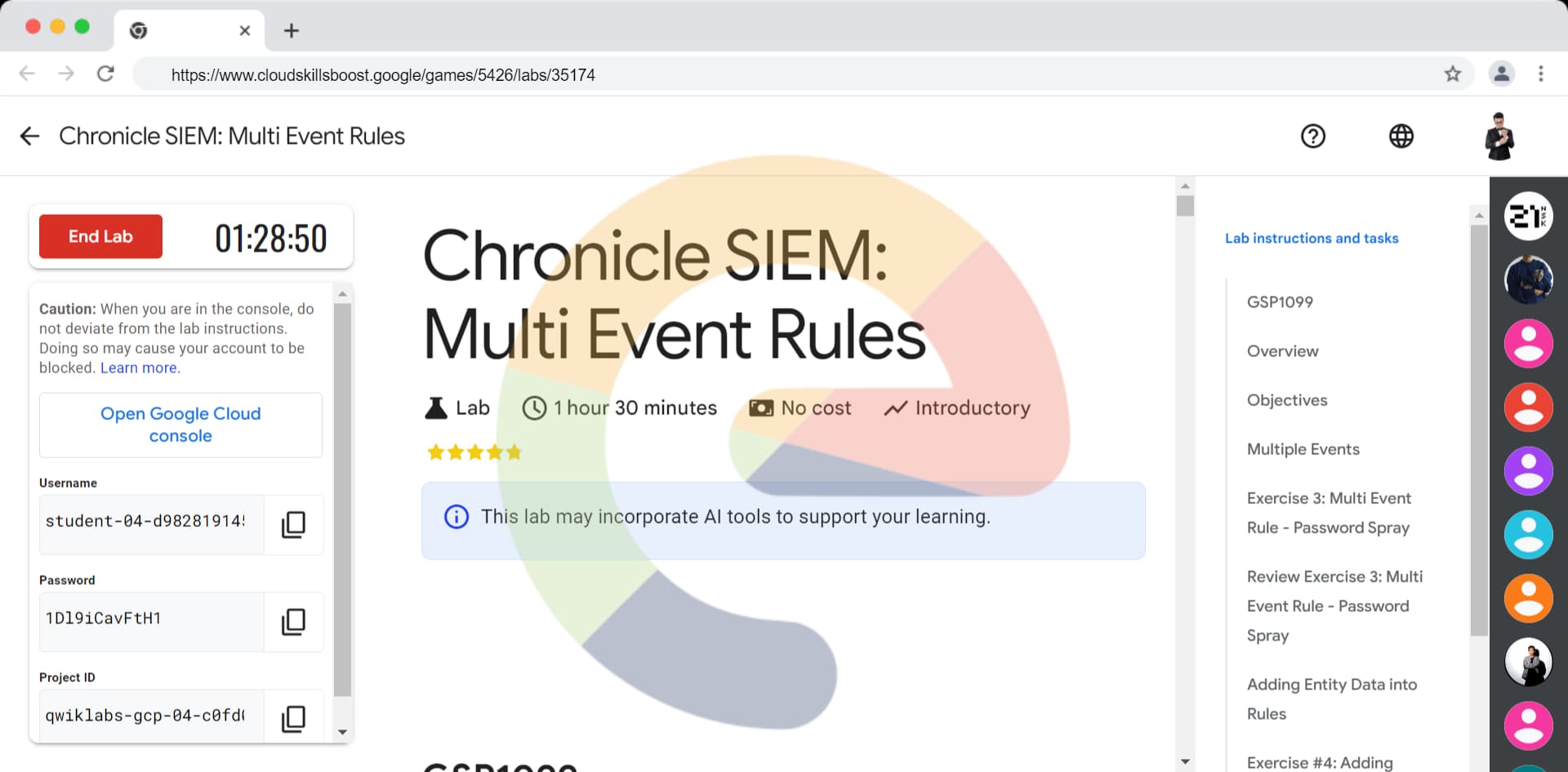The height and width of the screenshot is (772, 1568).
Task: Click the five-star lab rating
Action: point(474,452)
